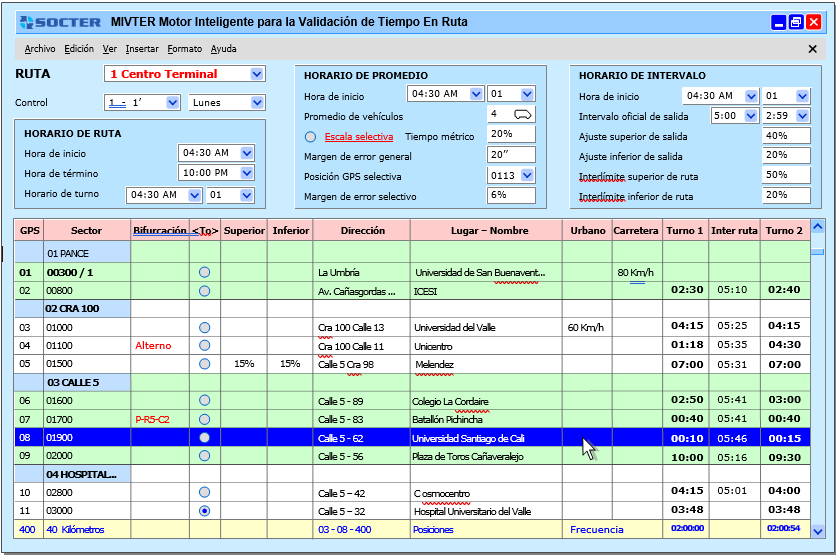Click Interlímite inferior de ruta 20% field
Screen dimensions: 836x555
(x=786, y=195)
